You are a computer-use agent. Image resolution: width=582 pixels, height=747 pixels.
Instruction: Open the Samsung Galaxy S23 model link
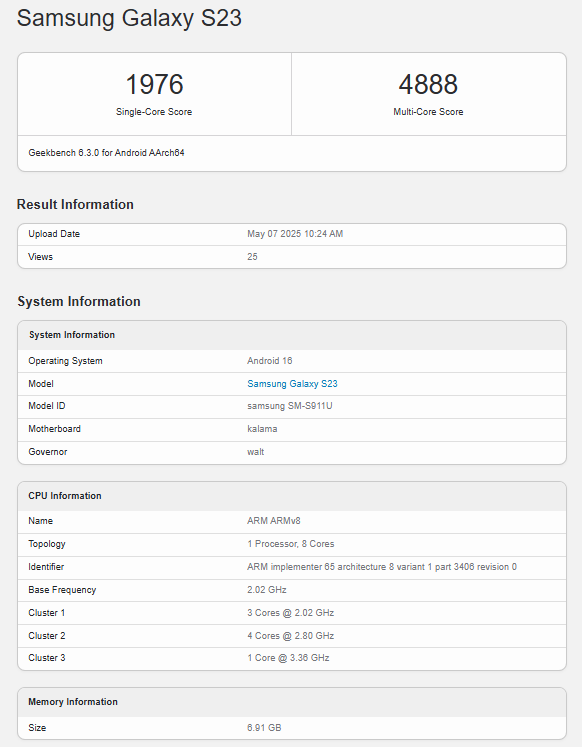[x=292, y=384]
